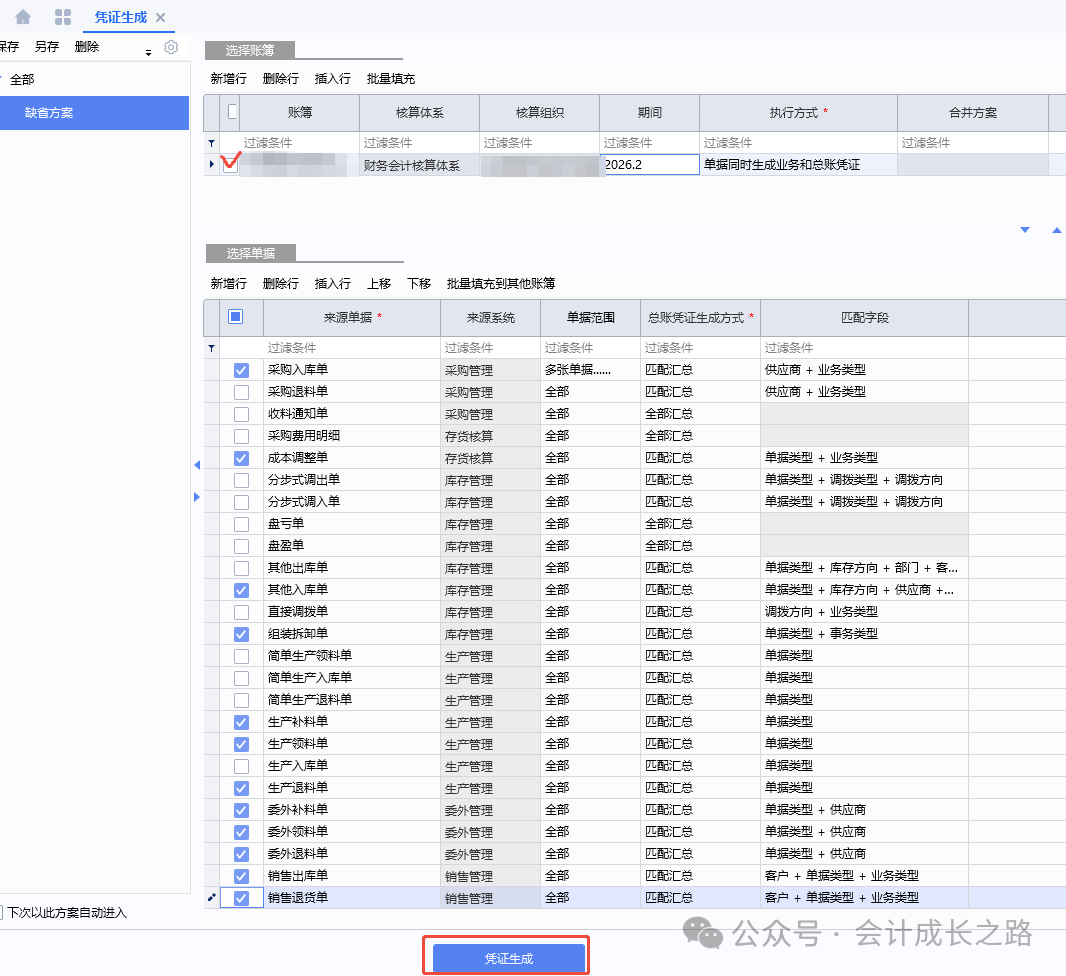Close the 凭证生成 tab
Screen dimensions: 1066x976
click(160, 17)
